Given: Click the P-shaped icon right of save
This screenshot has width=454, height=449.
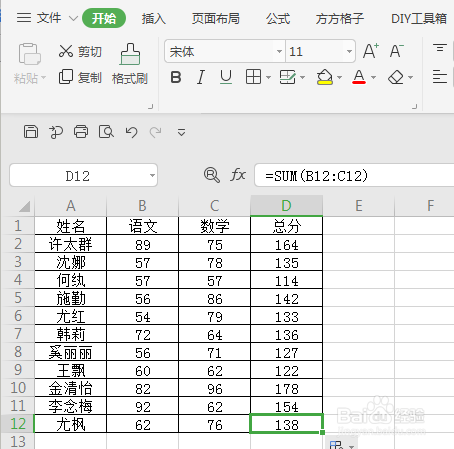Looking at the screenshot, I should 56,132.
